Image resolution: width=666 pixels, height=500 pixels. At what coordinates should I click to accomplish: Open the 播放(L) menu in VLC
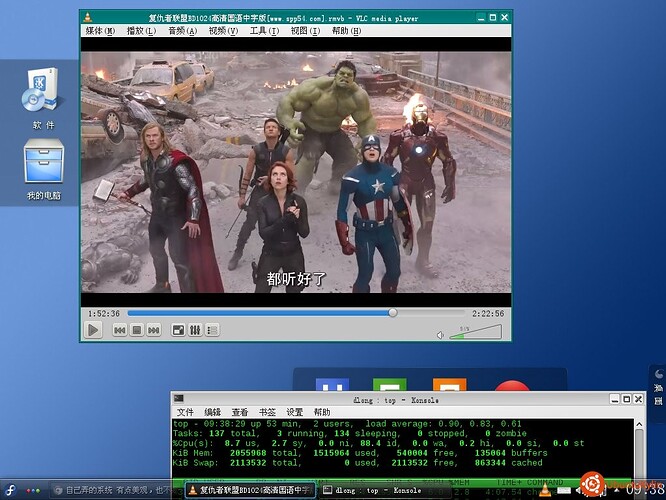click(x=141, y=31)
